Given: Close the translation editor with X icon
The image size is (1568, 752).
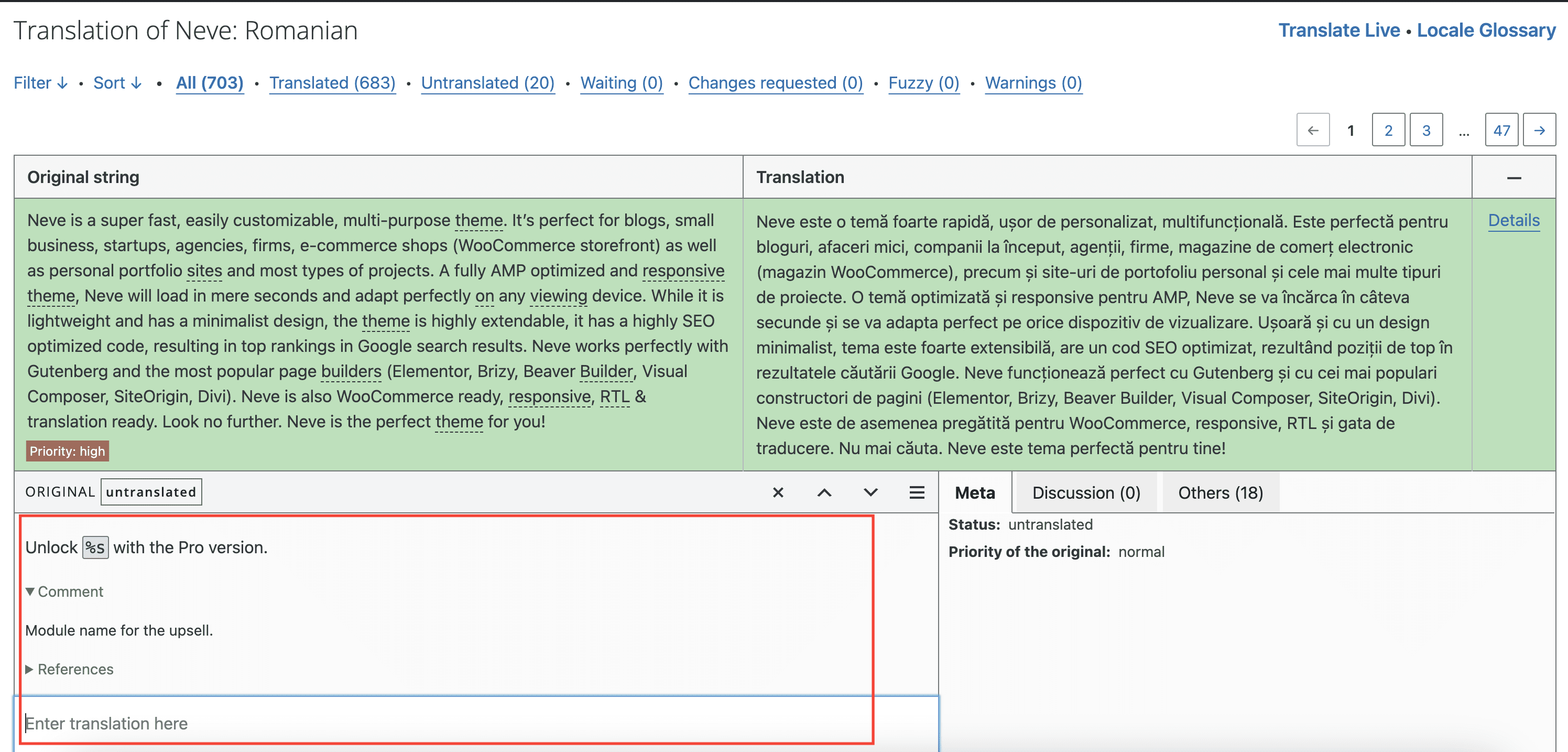Looking at the screenshot, I should [778, 492].
